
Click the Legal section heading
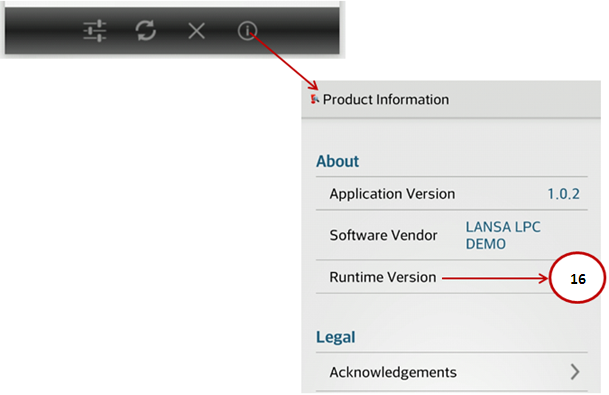(x=336, y=337)
